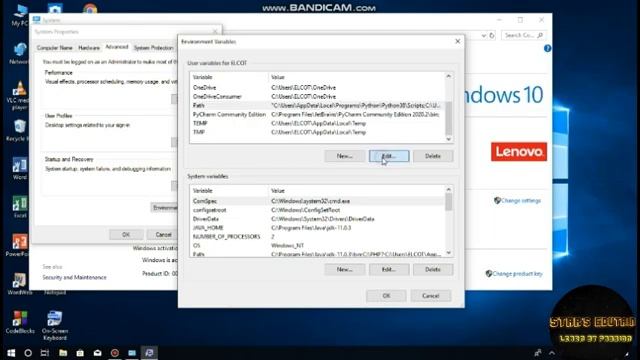Open Security and Maintenance link

point(74,277)
